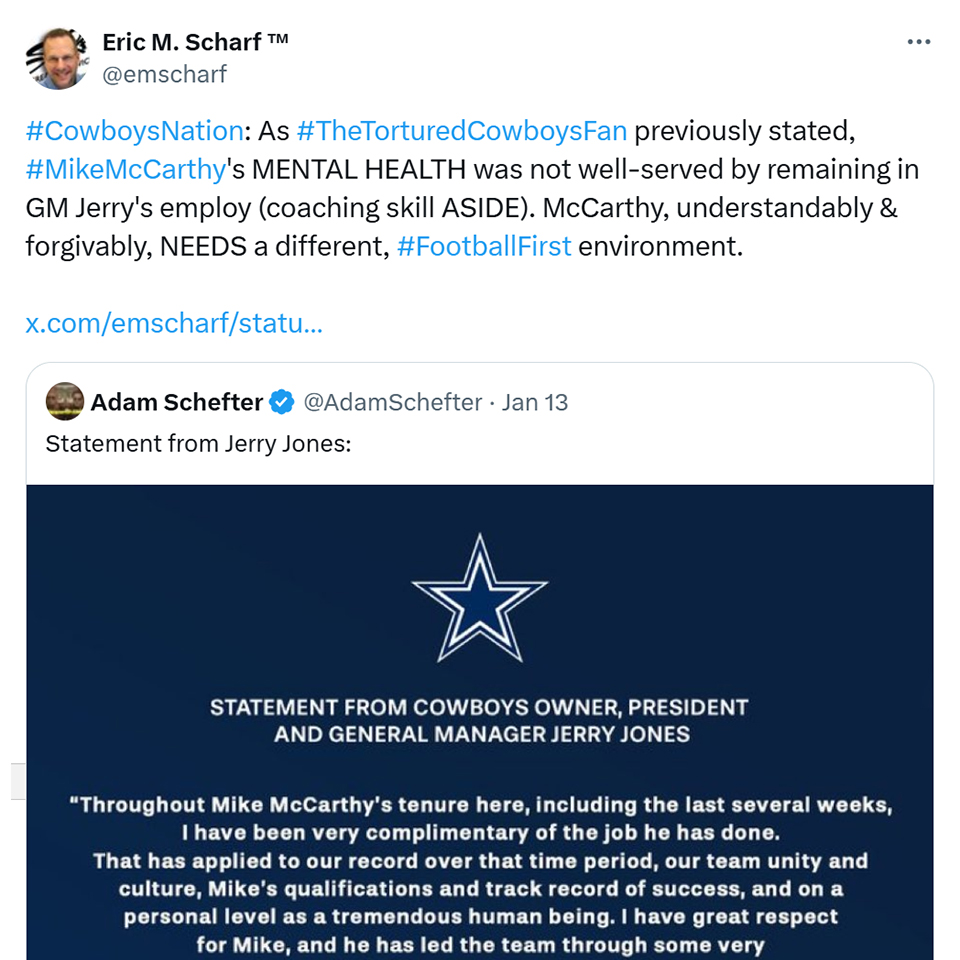Screen dimensions: 960x960
Task: Open the Jan 13 timestamp
Action: (534, 402)
